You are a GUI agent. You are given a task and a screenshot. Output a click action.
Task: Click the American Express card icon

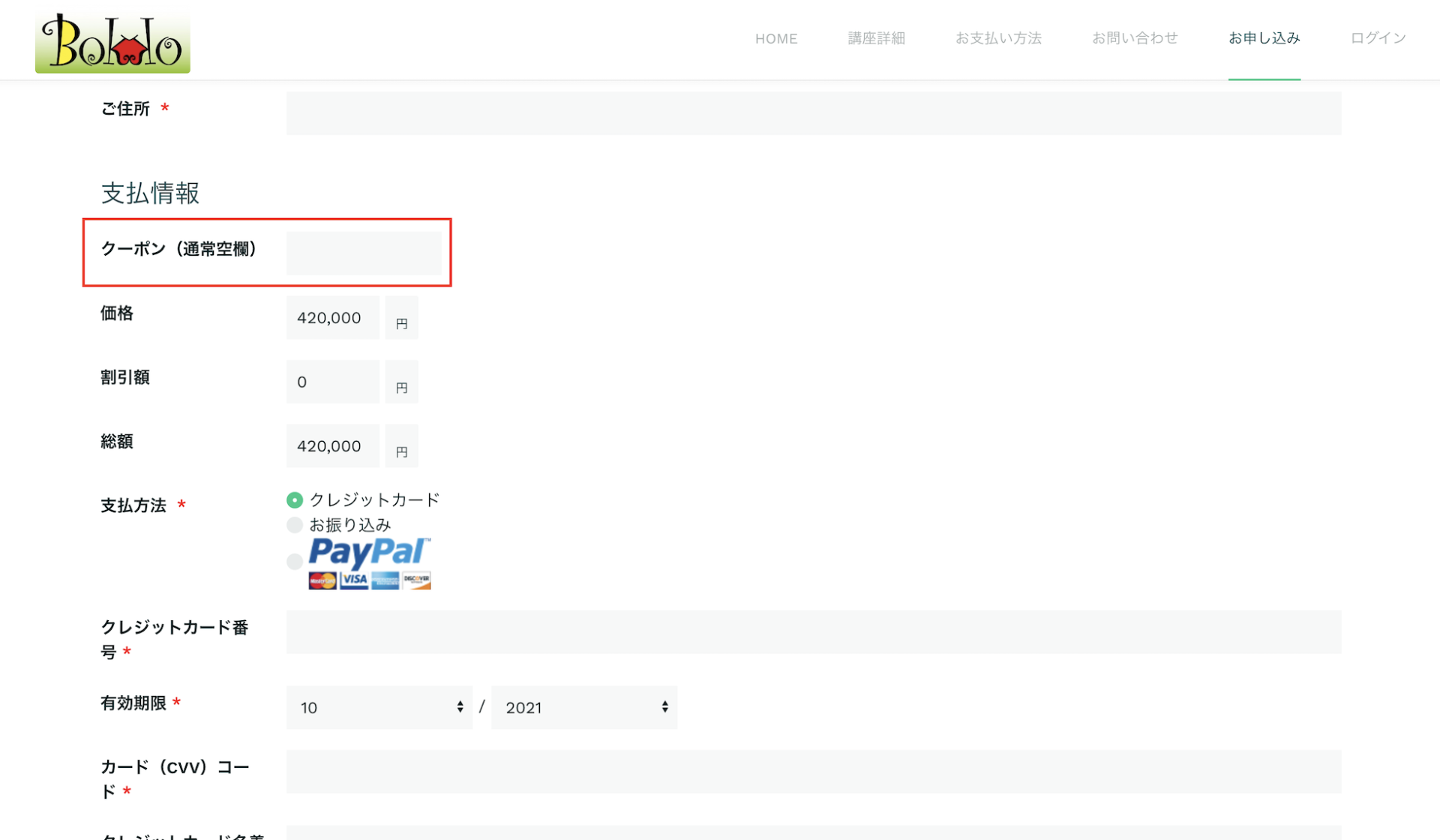coord(385,580)
